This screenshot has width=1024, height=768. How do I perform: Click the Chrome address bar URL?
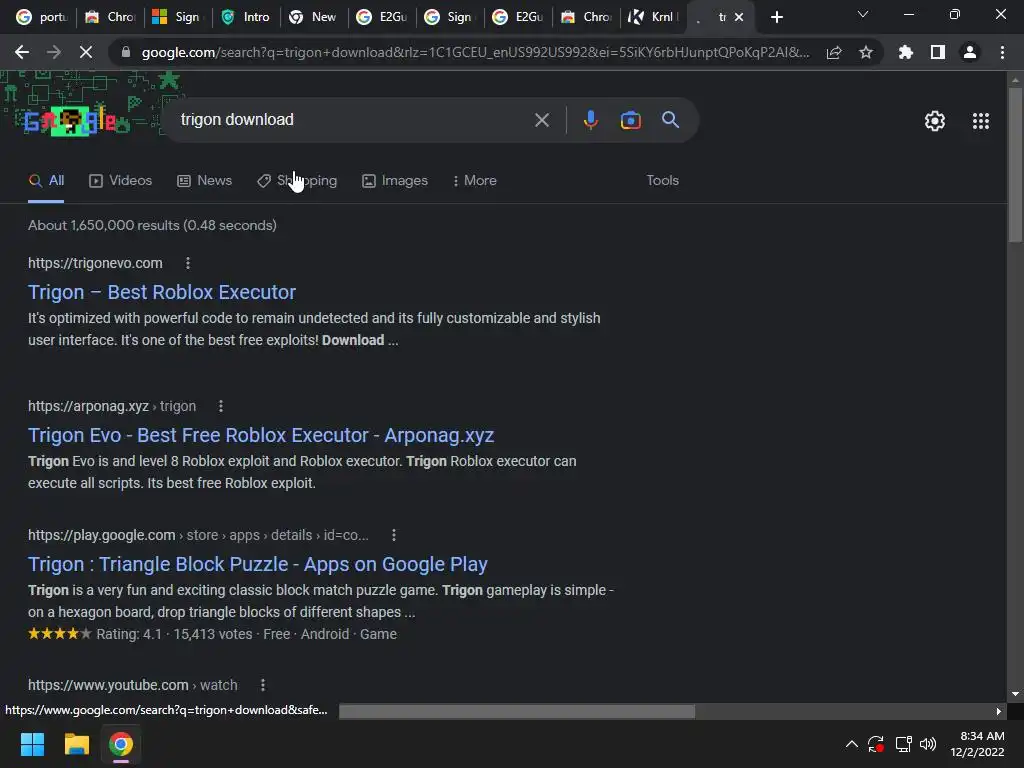[x=475, y=52]
